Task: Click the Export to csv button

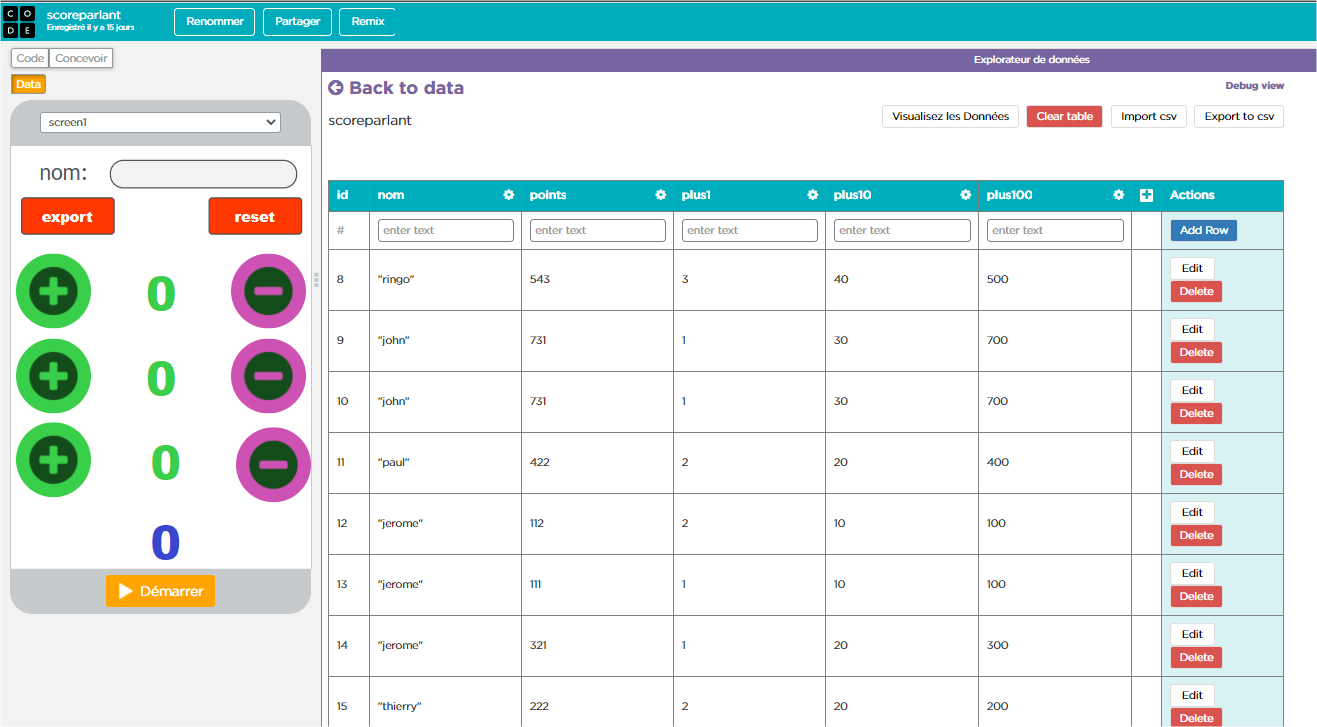Action: click(1239, 116)
